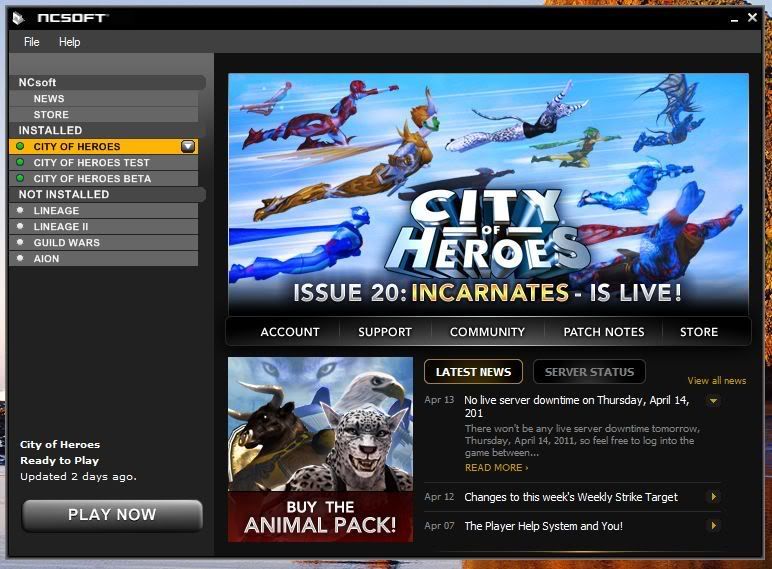This screenshot has height=569, width=772.
Task: Click green status dot beside City of Heroes
Action: click(x=20, y=146)
